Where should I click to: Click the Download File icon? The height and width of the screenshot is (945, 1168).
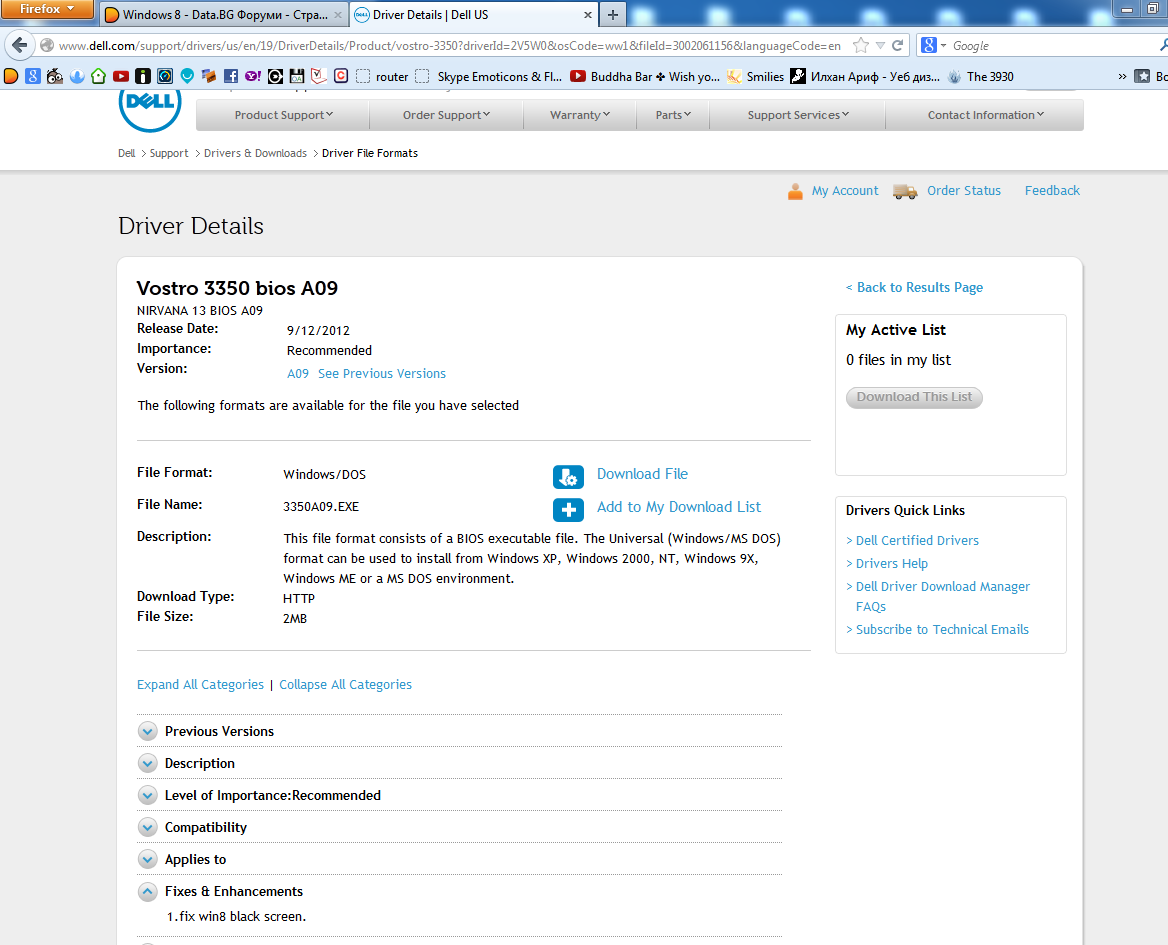pyautogui.click(x=568, y=477)
